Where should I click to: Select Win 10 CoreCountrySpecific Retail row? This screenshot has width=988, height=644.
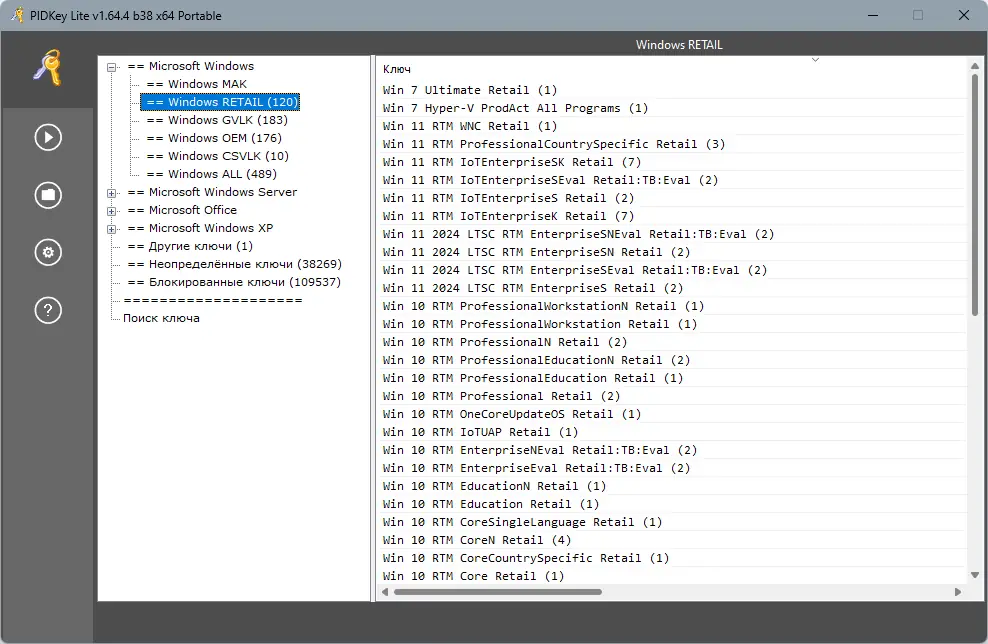(x=671, y=558)
